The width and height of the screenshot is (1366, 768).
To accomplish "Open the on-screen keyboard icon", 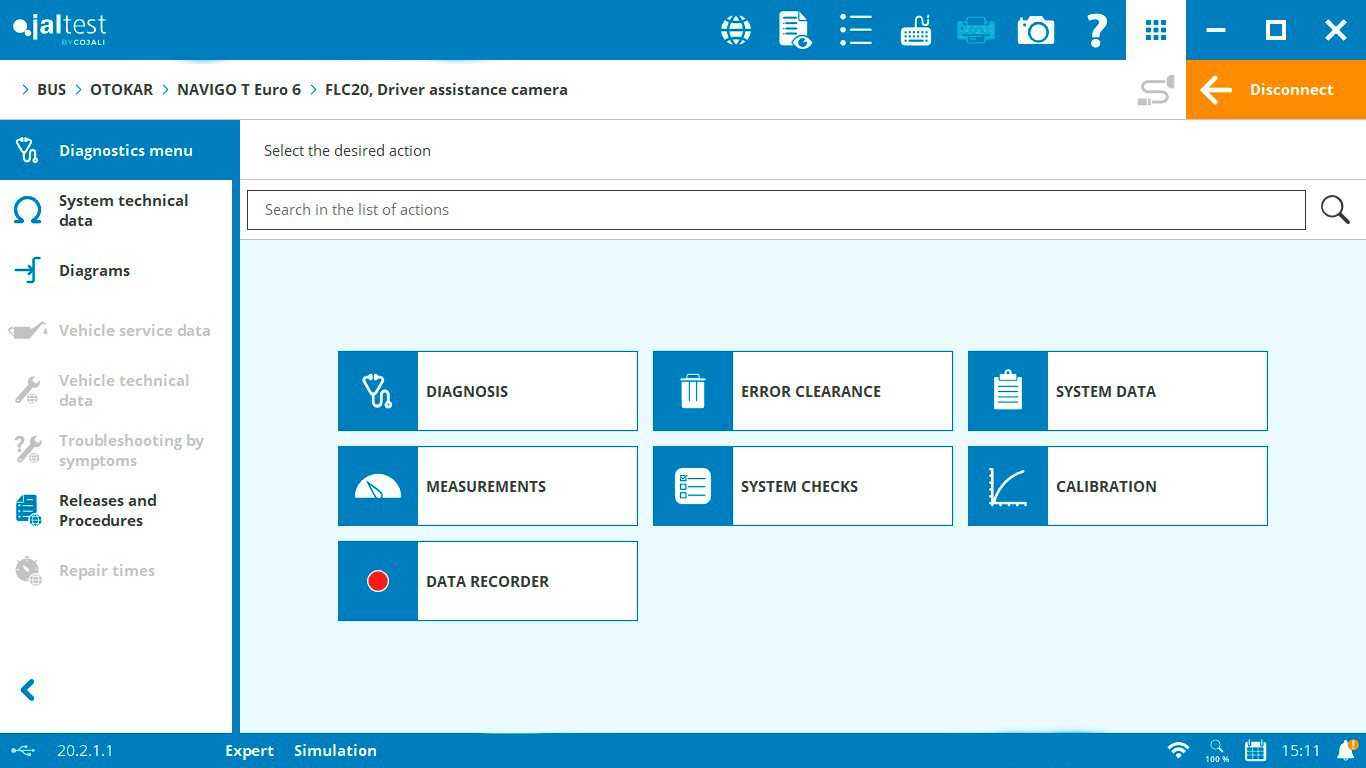I will coord(916,30).
